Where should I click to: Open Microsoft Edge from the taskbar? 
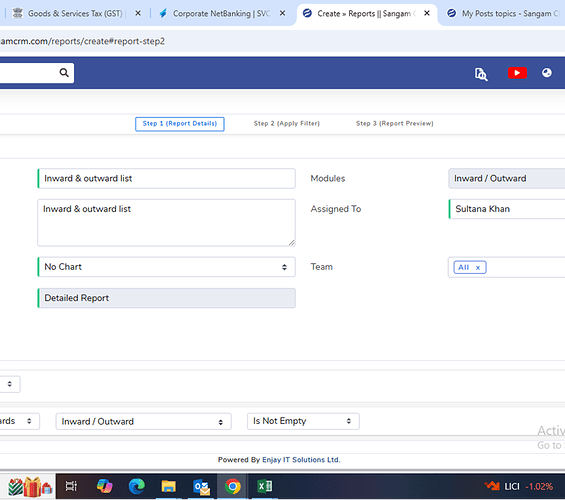pyautogui.click(x=137, y=486)
